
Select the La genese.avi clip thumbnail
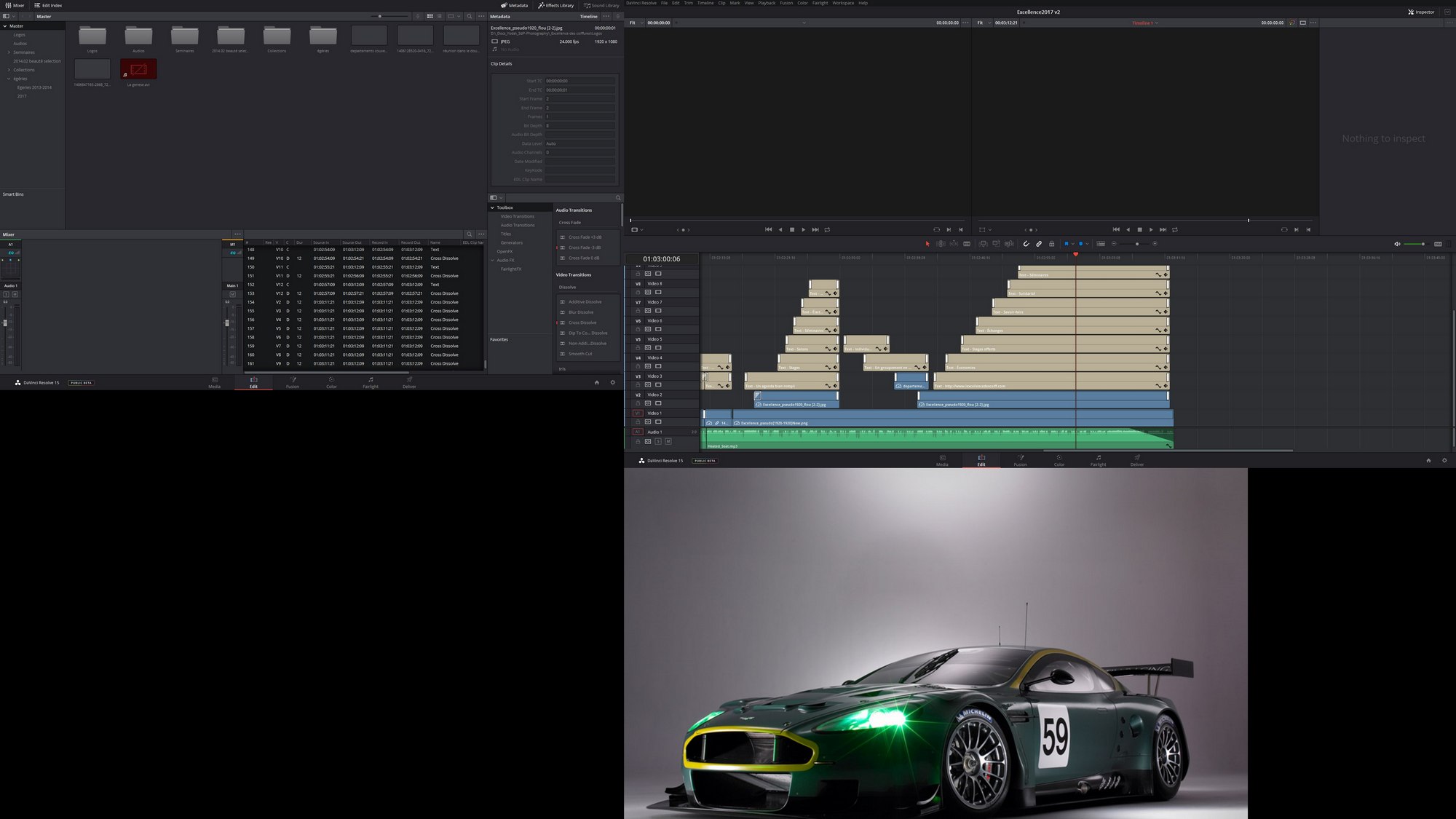pyautogui.click(x=138, y=69)
